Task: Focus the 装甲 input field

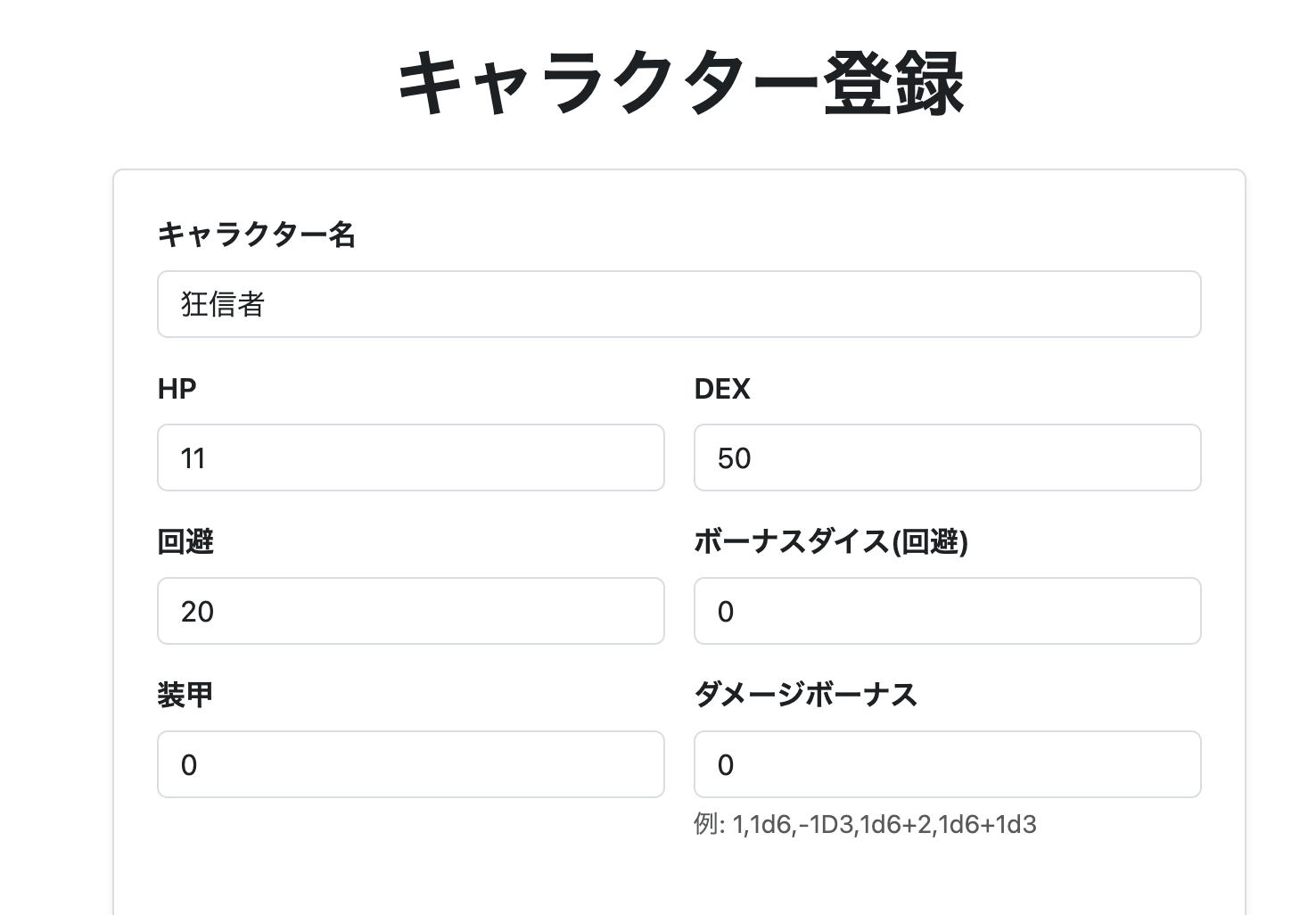Action: (x=410, y=764)
